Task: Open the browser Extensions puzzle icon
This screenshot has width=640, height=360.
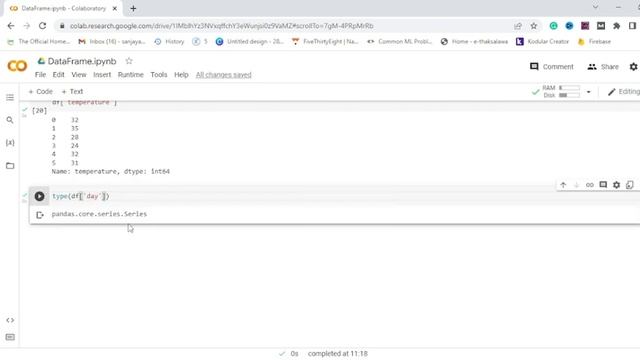Action: [617, 26]
